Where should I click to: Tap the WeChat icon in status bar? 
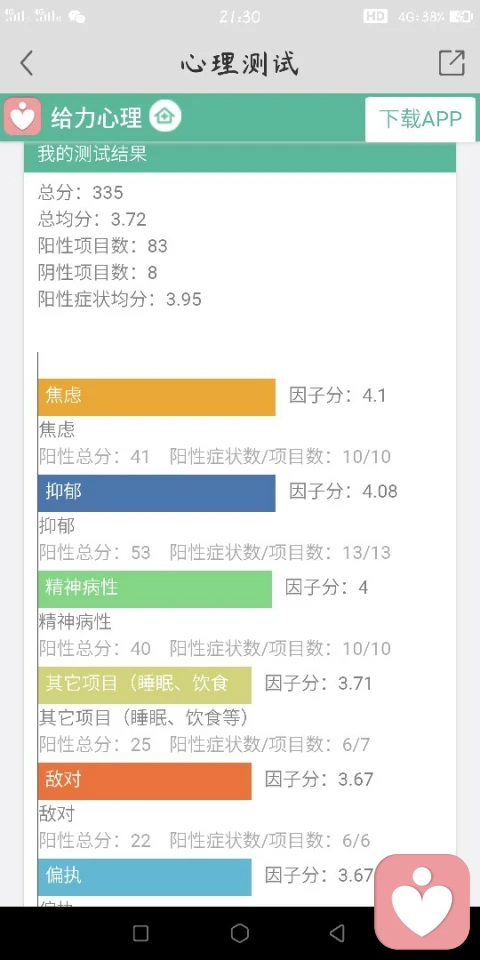[x=77, y=17]
